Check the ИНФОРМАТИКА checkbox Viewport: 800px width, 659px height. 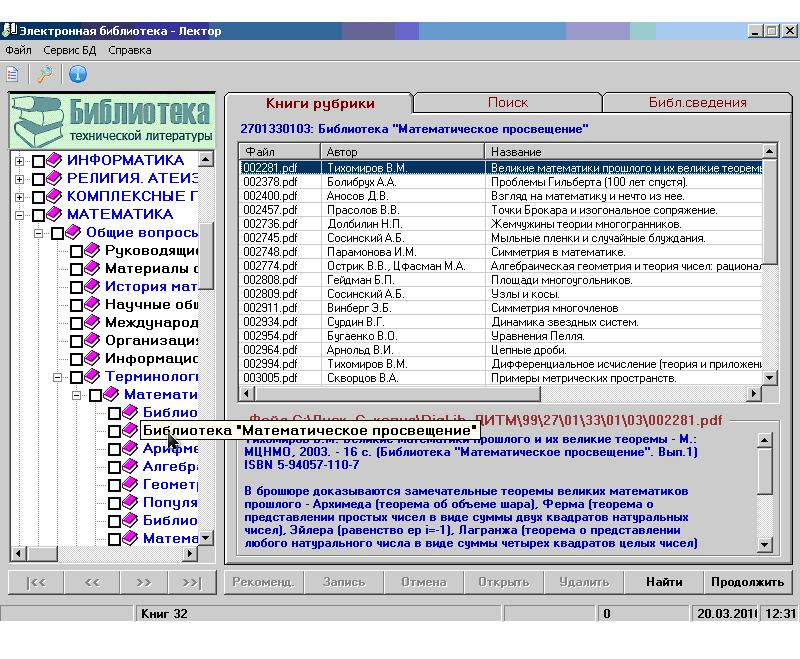coord(38,161)
